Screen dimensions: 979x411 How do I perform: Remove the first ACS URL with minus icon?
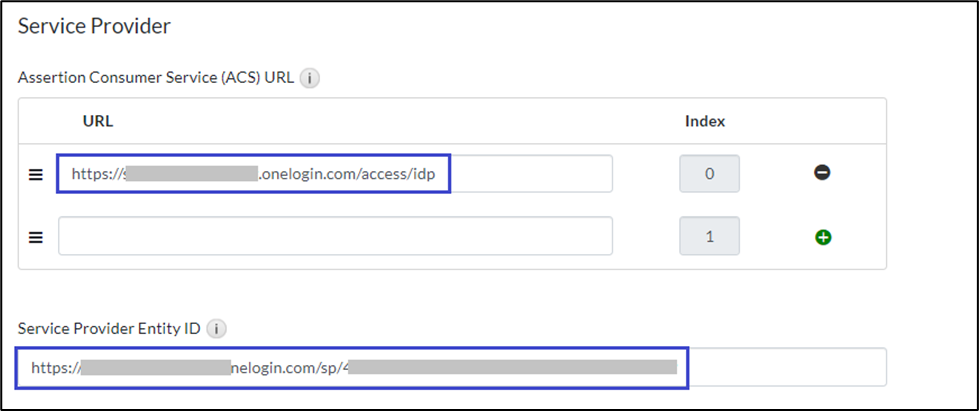822,173
